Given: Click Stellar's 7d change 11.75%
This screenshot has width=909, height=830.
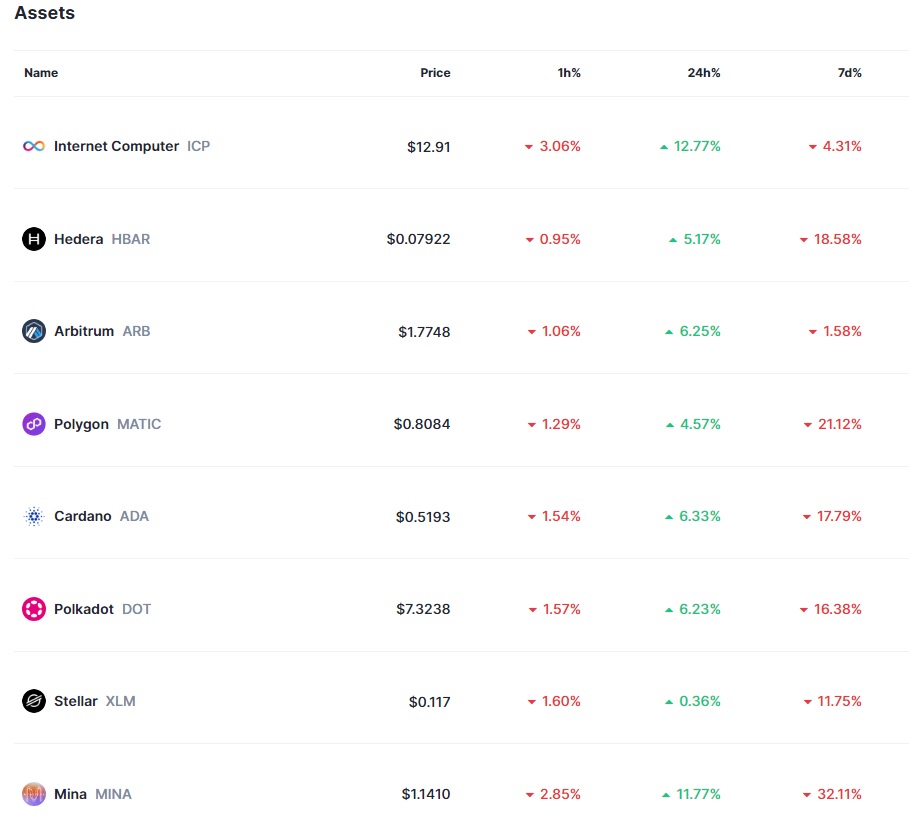Looking at the screenshot, I should tap(839, 701).
